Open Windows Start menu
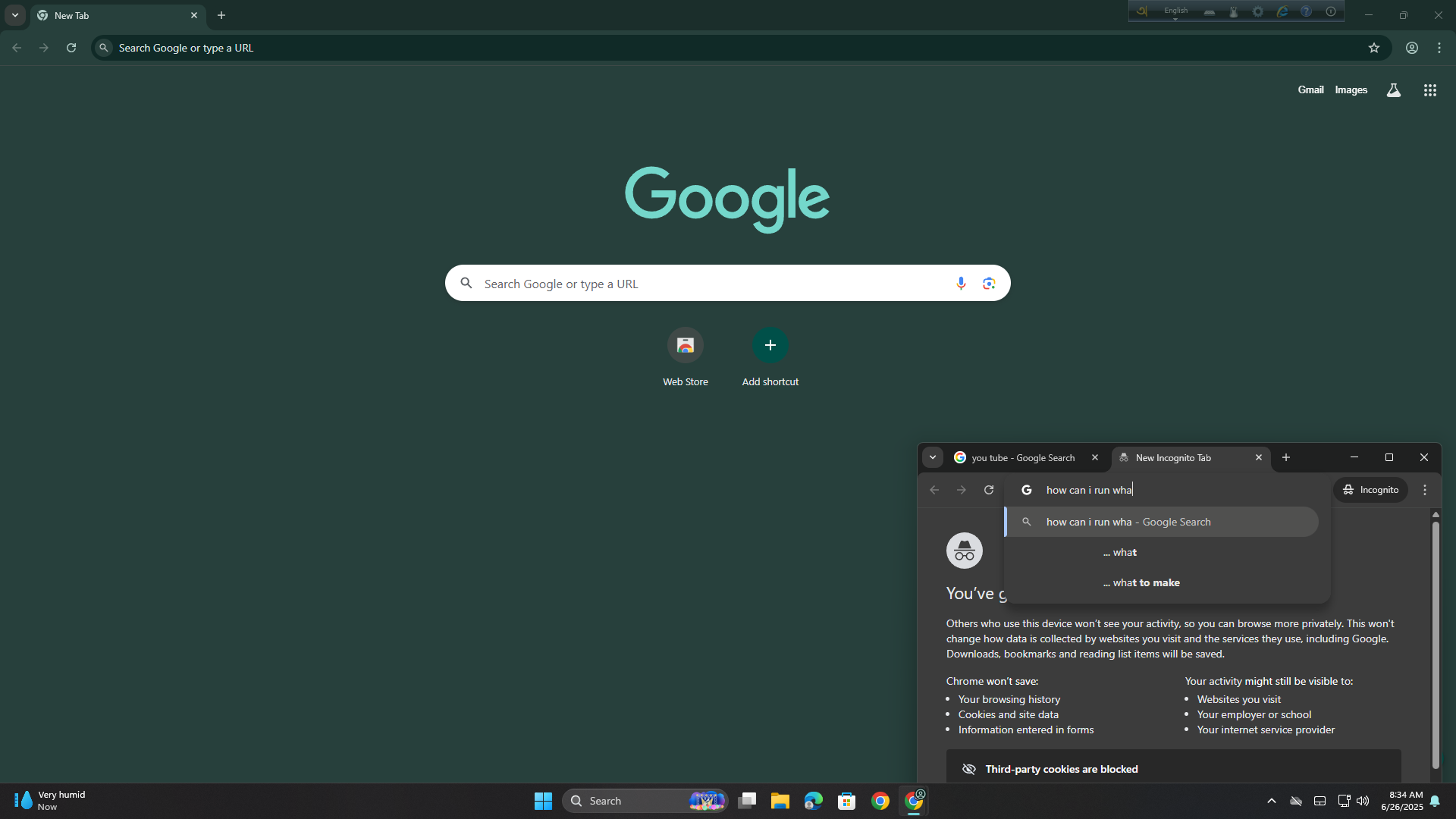Screen dimensions: 1456x819 (543, 801)
